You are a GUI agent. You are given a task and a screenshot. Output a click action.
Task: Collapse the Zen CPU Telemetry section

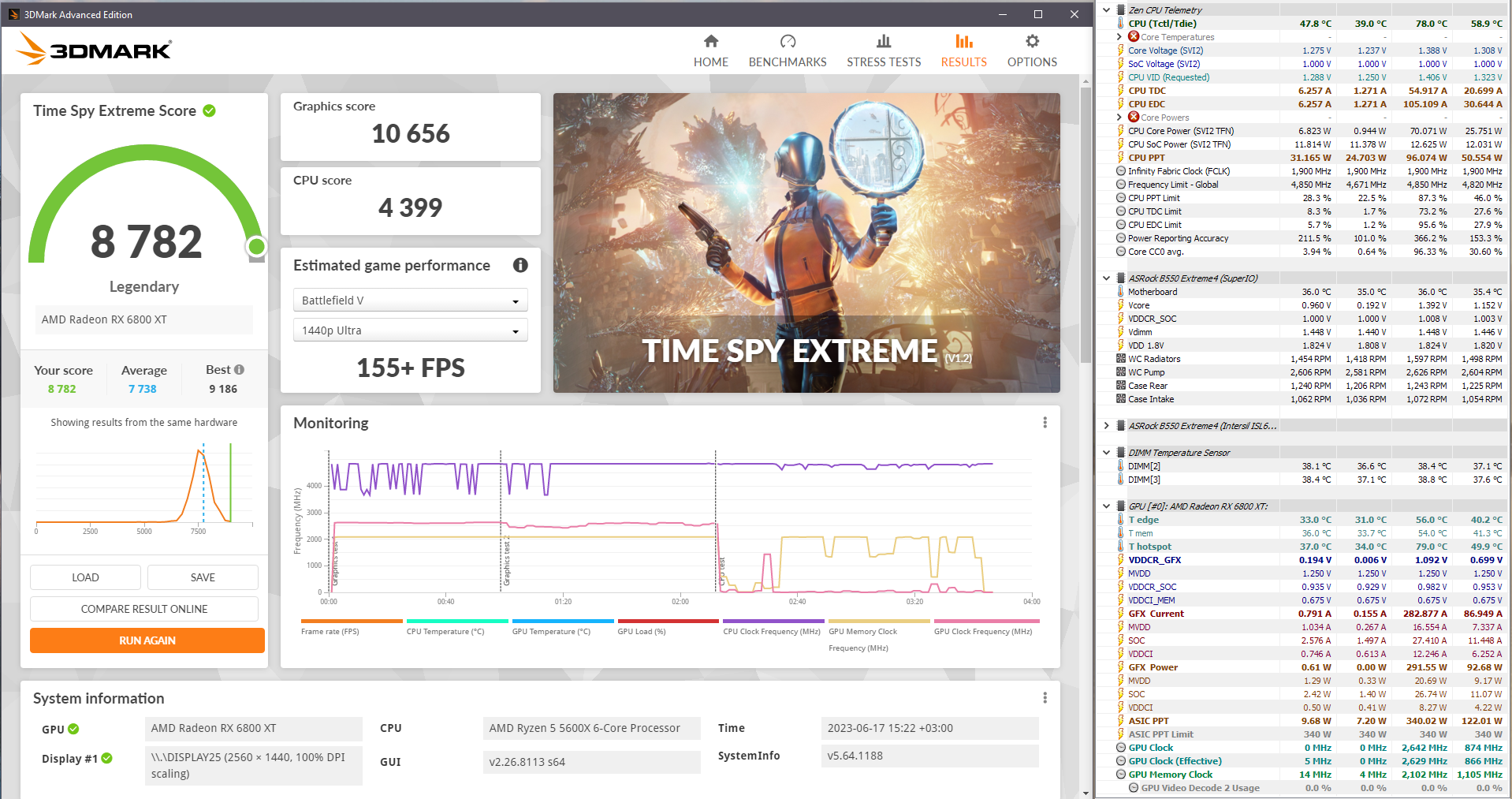[x=1107, y=10]
